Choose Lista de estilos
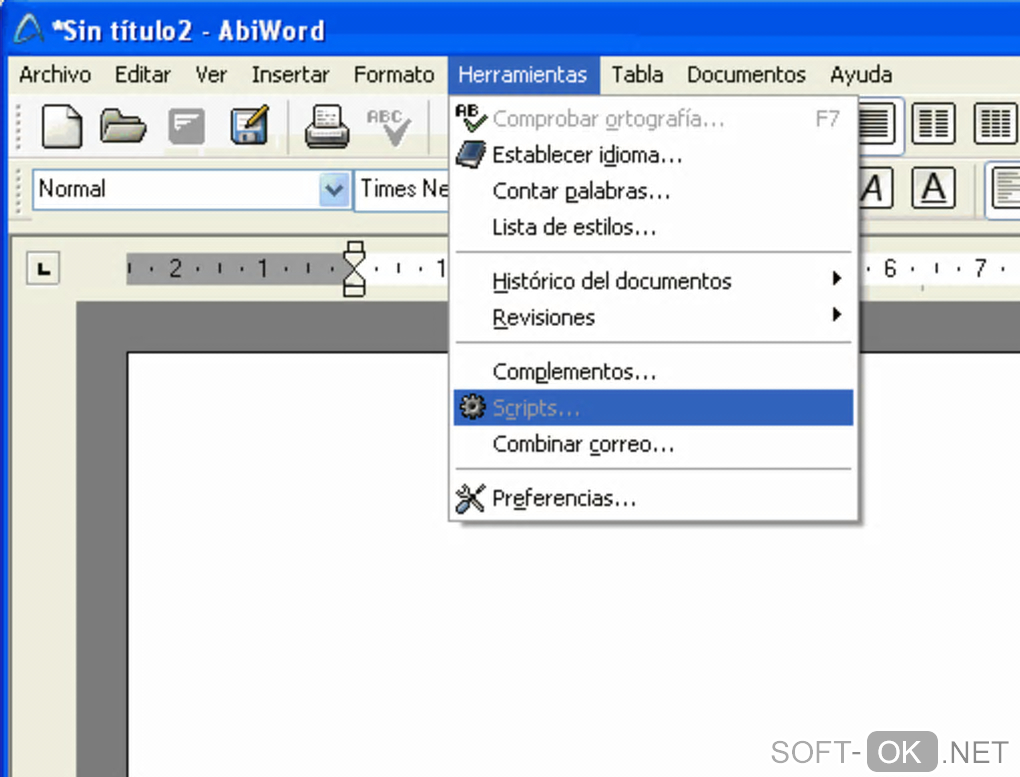 pyautogui.click(x=653, y=227)
